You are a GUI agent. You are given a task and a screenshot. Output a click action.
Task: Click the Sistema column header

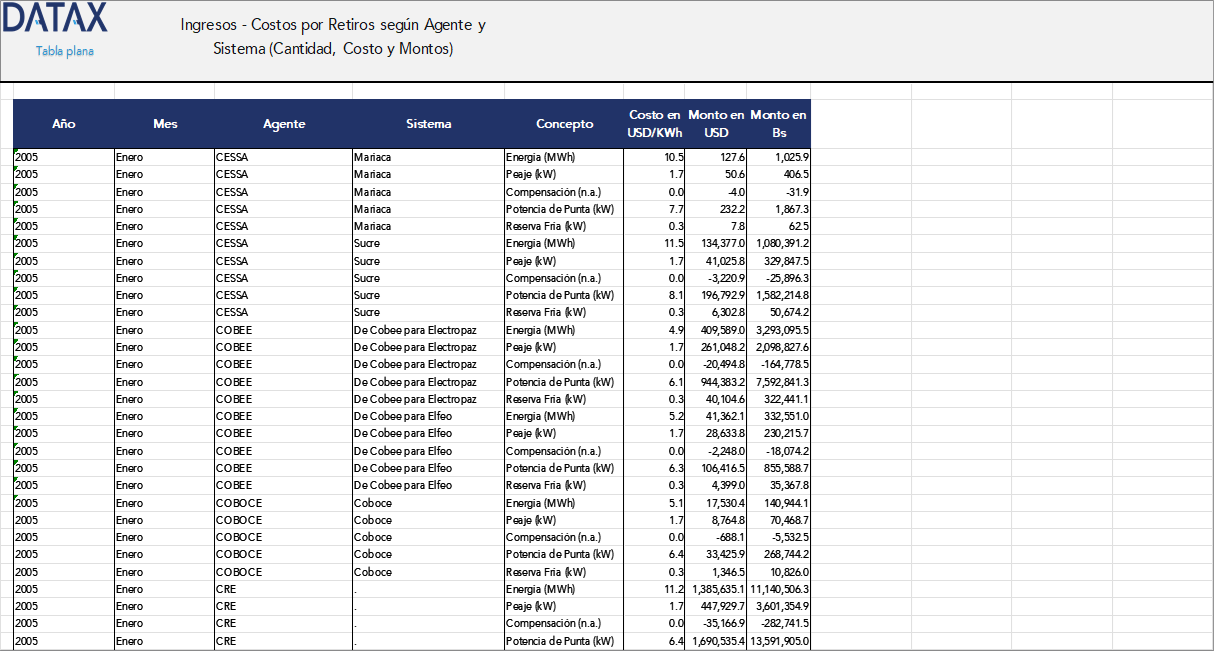428,124
